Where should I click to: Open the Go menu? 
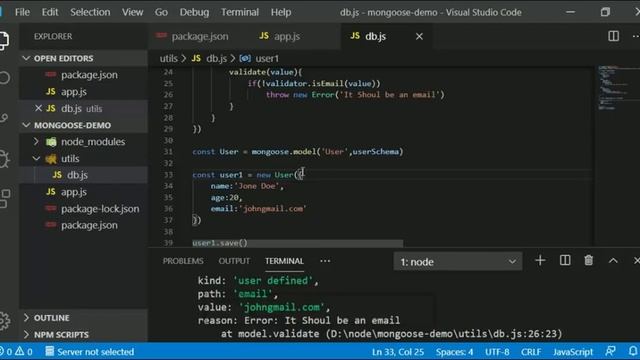[x=161, y=12]
